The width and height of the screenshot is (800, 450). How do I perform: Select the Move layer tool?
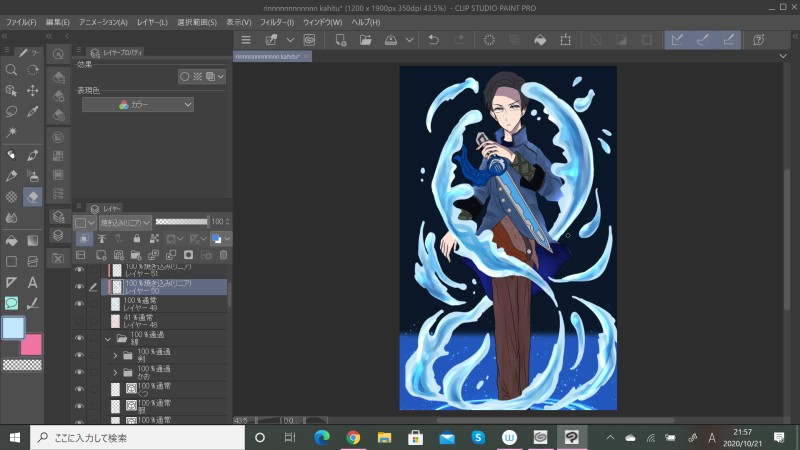point(32,91)
